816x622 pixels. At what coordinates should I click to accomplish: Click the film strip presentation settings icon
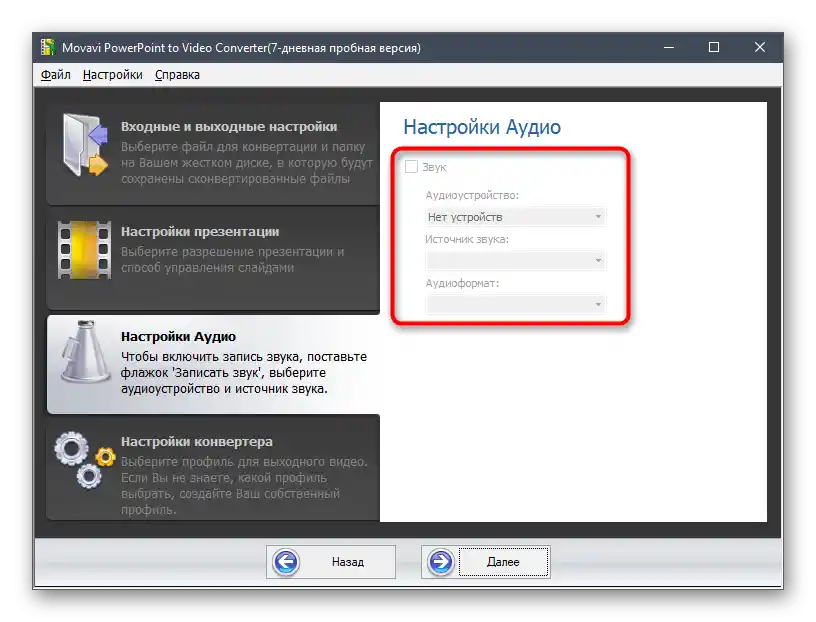84,250
